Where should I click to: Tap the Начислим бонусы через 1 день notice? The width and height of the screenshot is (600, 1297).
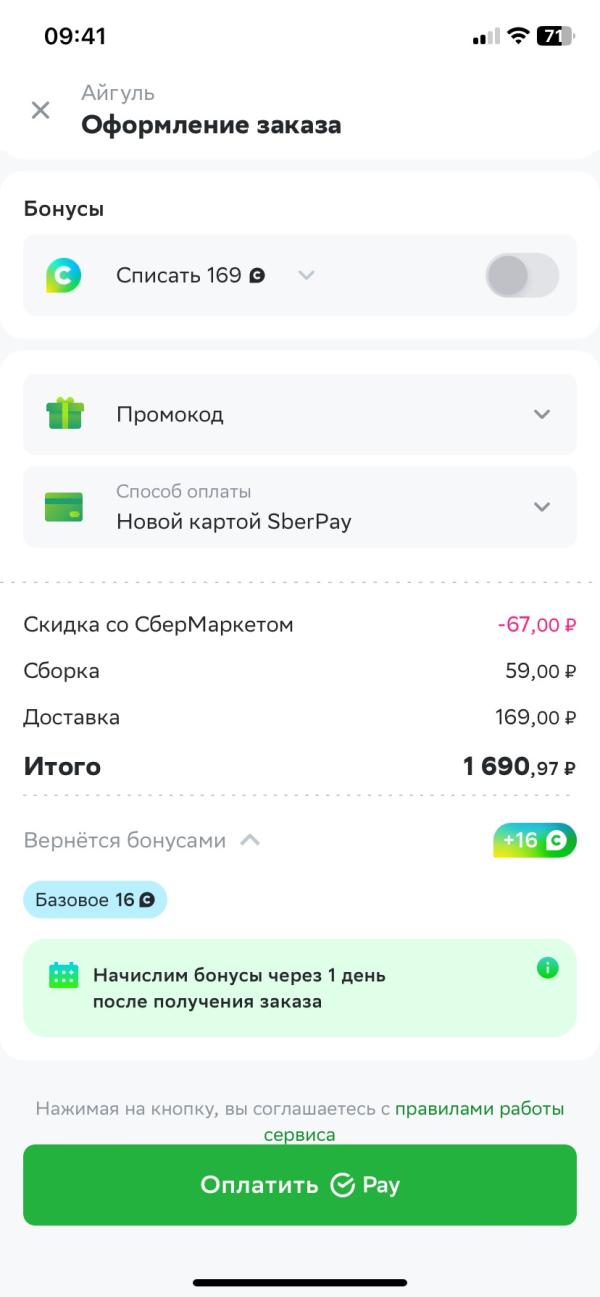[x=300, y=988]
